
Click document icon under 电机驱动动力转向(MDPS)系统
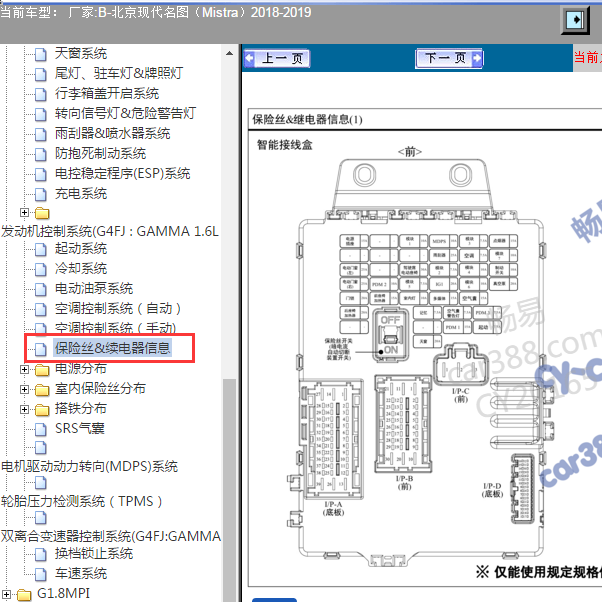pos(41,483)
